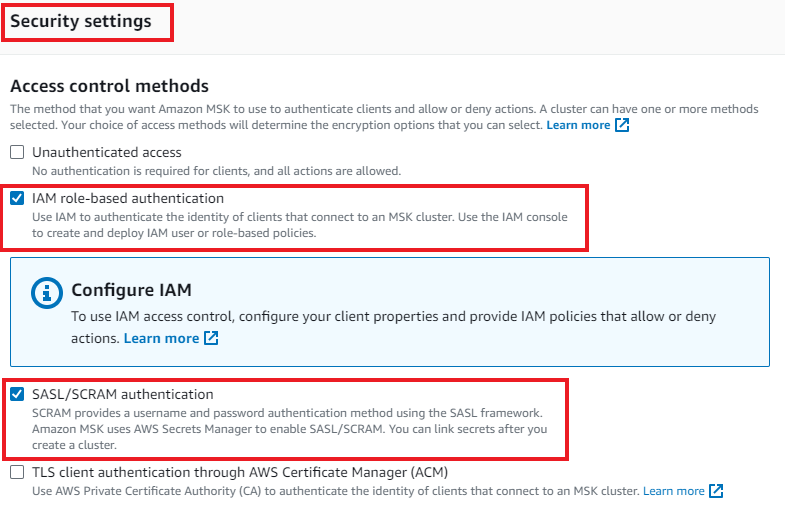Enable TLS client authentication through ACM checkbox
This screenshot has width=785, height=512.
(x=17, y=472)
